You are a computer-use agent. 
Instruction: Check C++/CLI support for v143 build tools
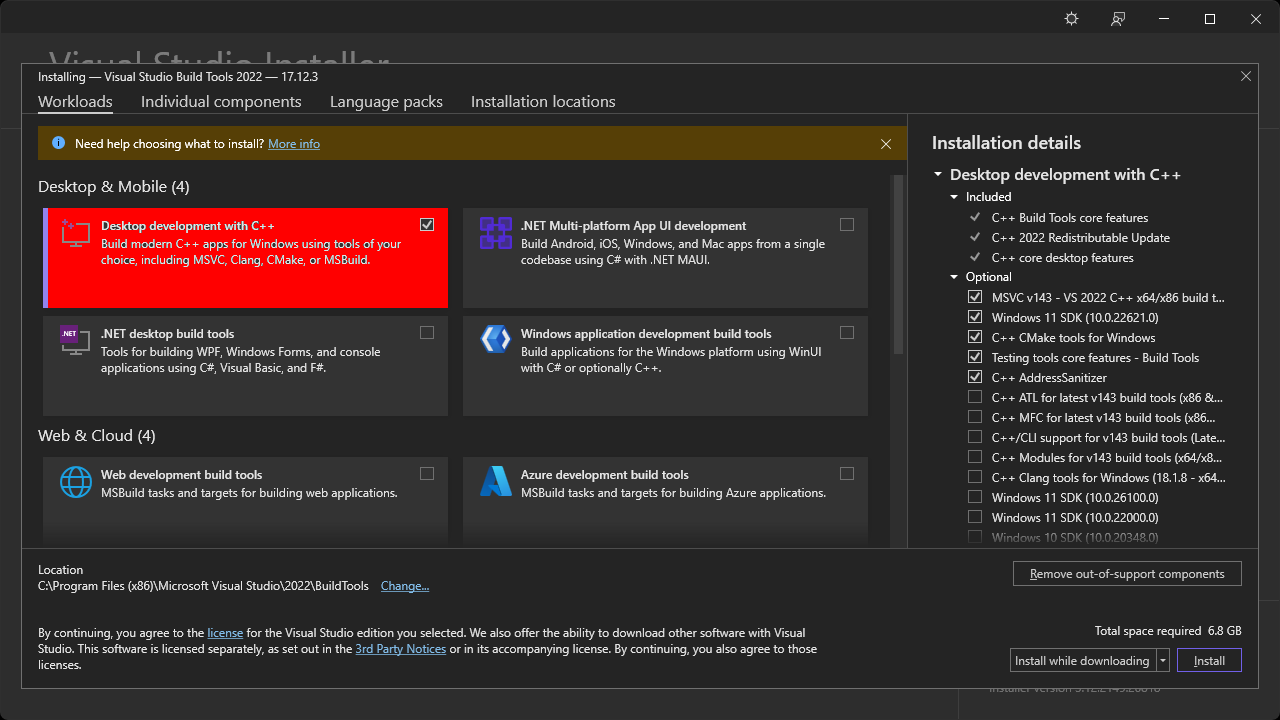(x=975, y=437)
